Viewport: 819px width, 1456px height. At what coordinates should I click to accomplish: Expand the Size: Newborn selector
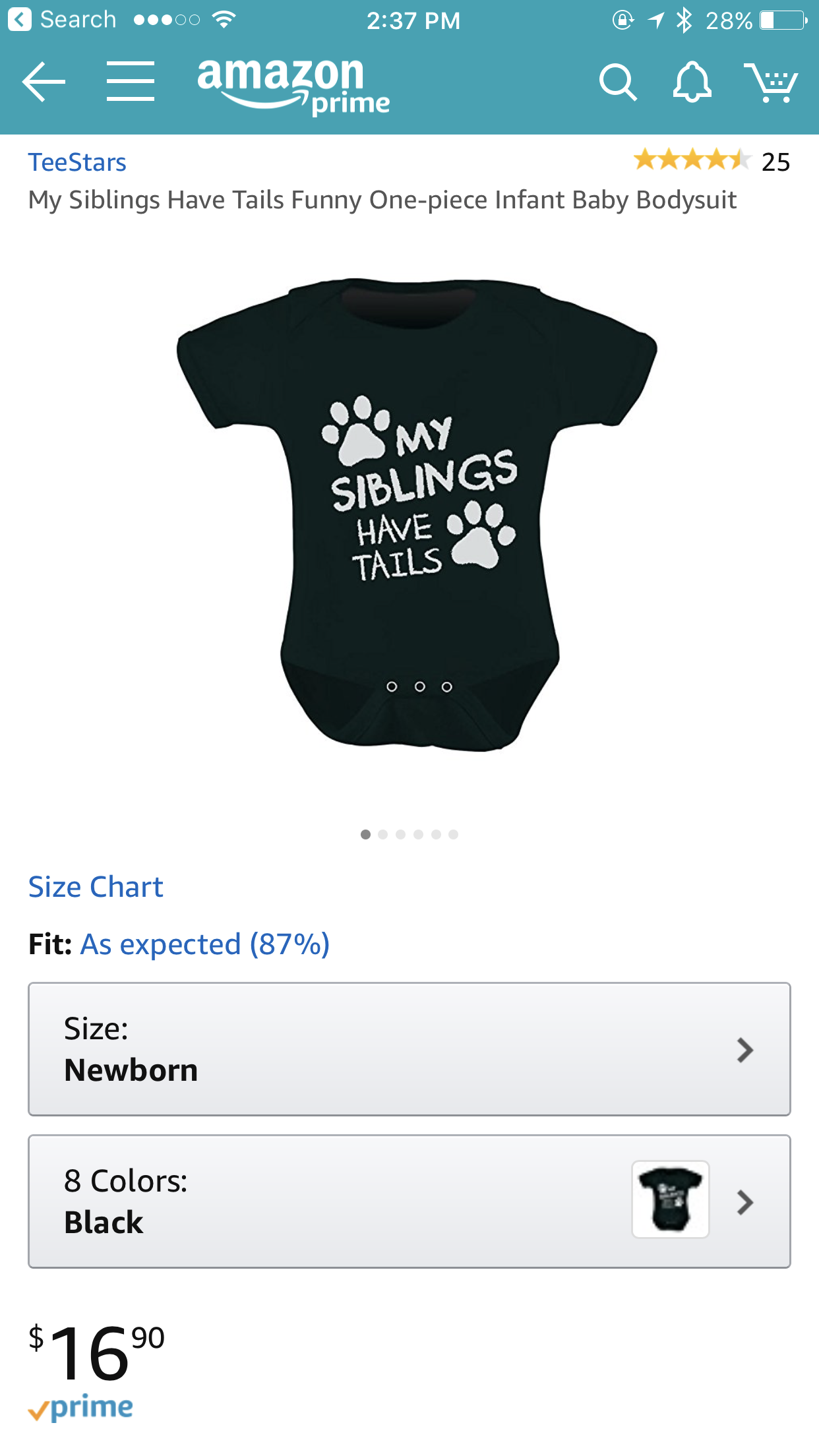click(409, 1049)
